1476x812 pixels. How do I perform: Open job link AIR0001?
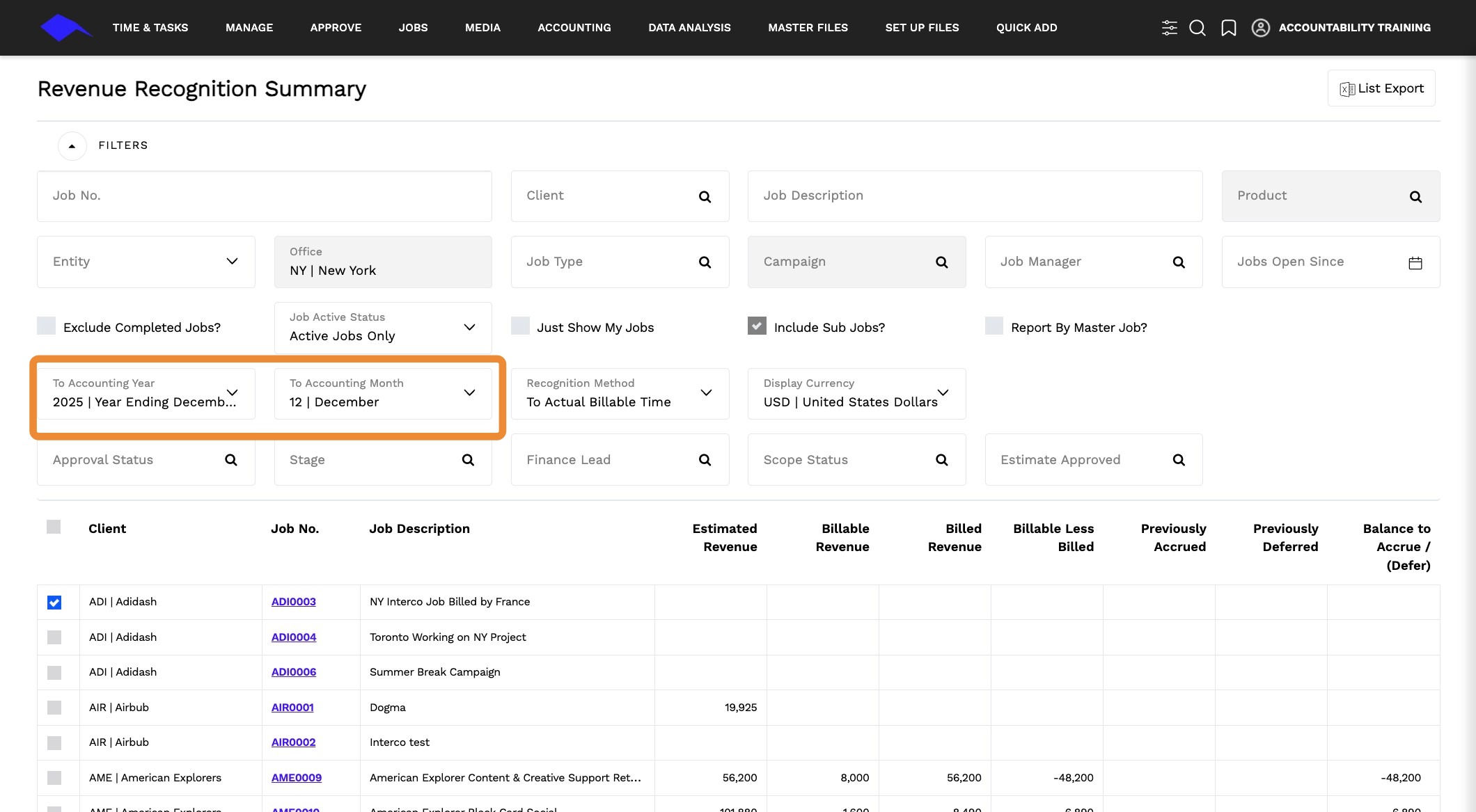pyautogui.click(x=292, y=708)
